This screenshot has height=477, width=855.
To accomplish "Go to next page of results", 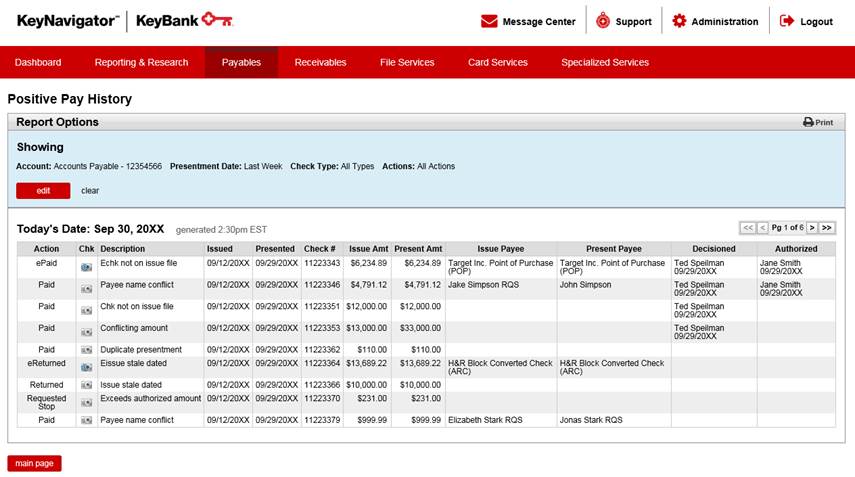I will pos(812,227).
